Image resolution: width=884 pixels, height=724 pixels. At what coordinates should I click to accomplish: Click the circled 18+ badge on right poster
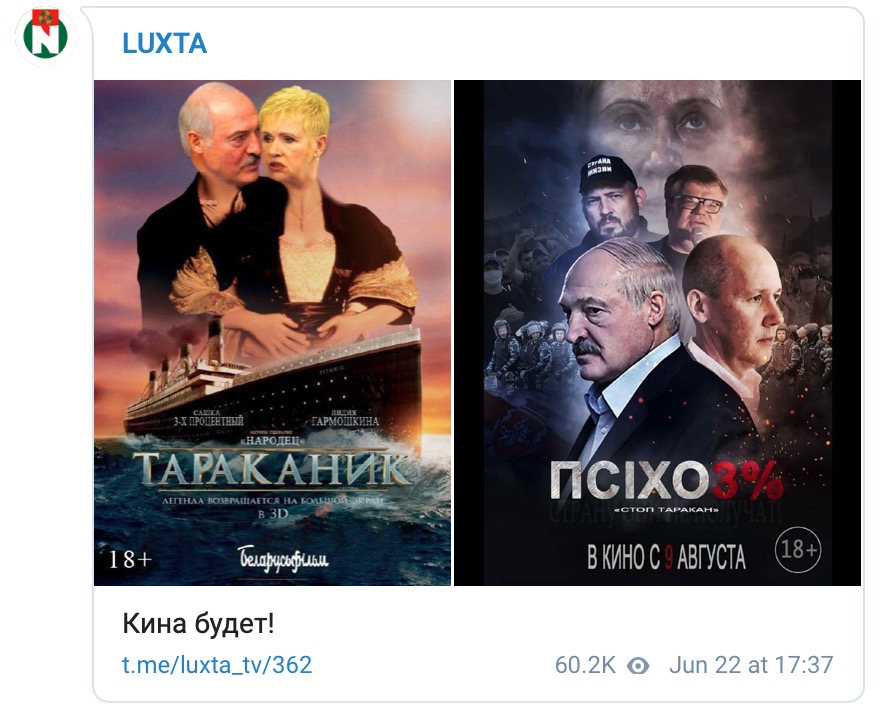798,549
